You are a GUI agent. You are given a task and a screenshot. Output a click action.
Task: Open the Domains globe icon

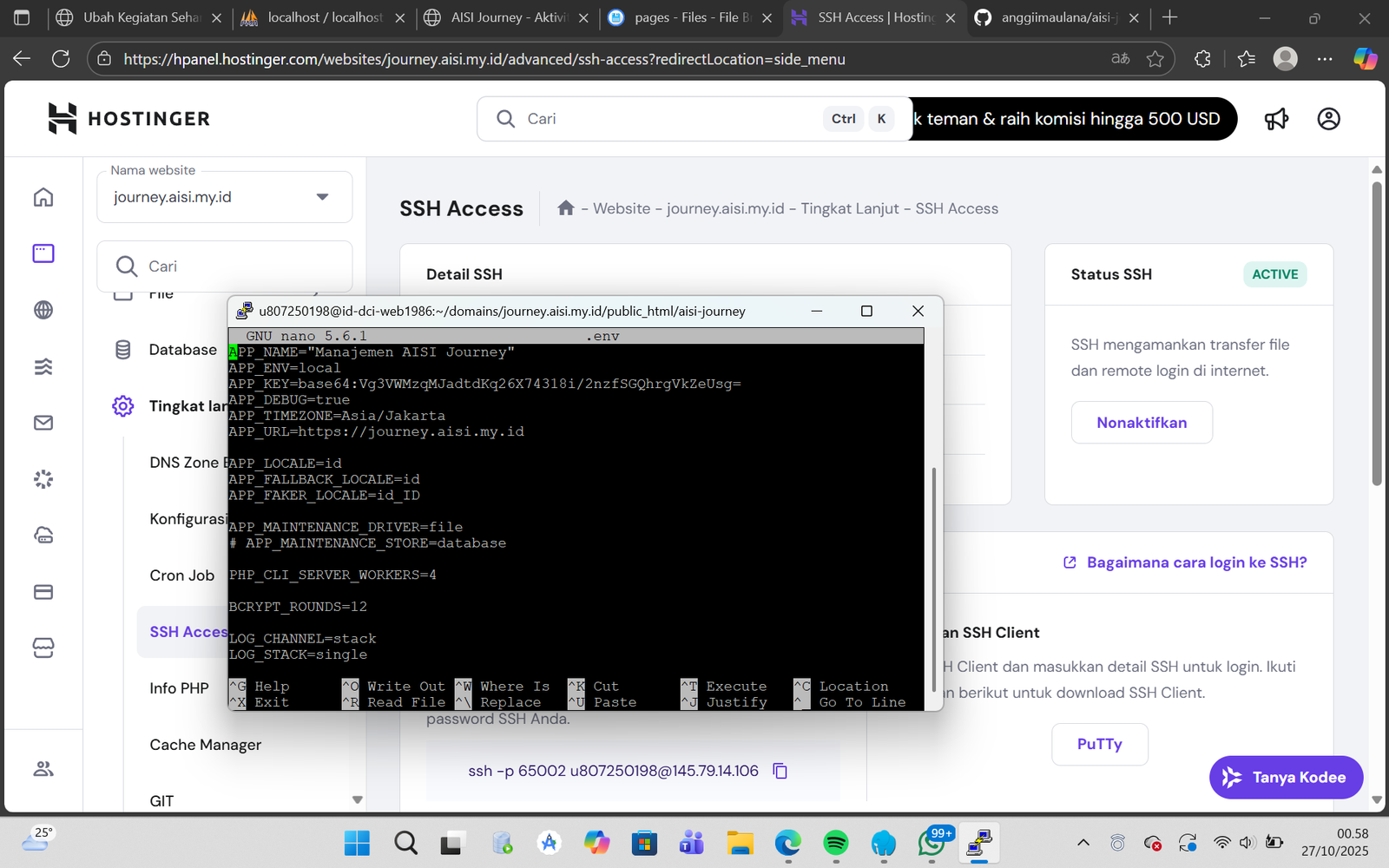pyautogui.click(x=43, y=310)
